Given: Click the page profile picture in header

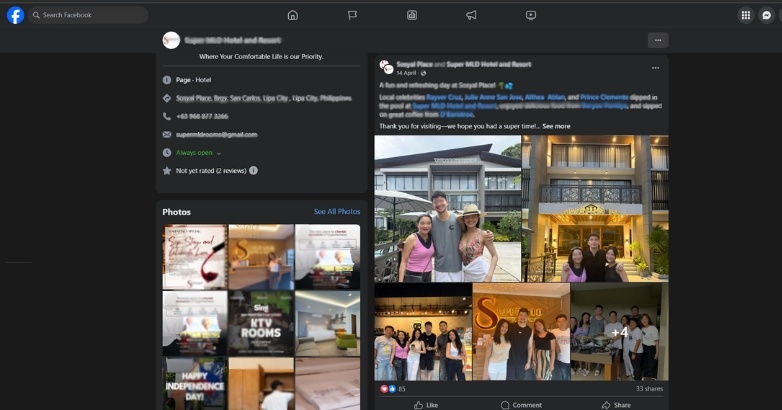Looking at the screenshot, I should (x=171, y=40).
